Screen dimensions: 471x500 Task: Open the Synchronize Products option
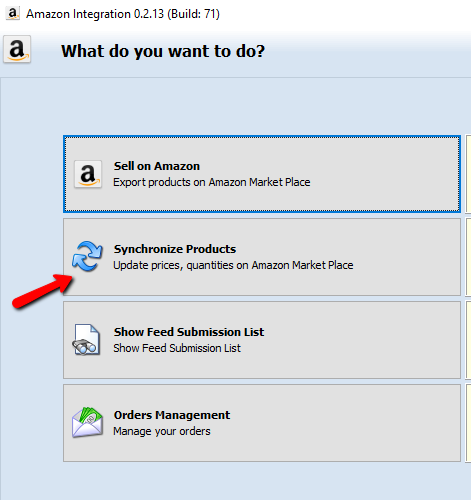tap(262, 257)
